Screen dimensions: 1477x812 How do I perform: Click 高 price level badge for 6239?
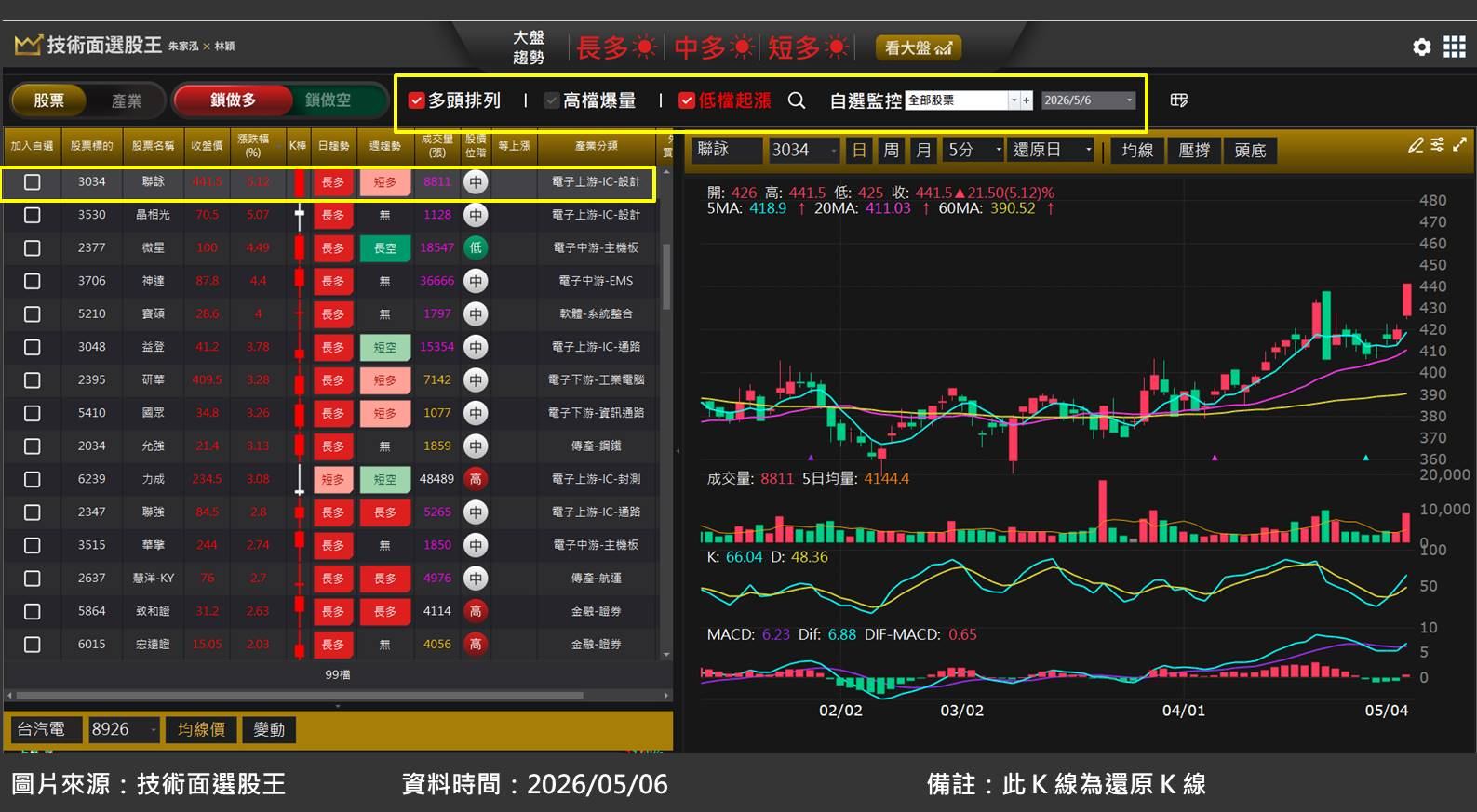pos(476,479)
